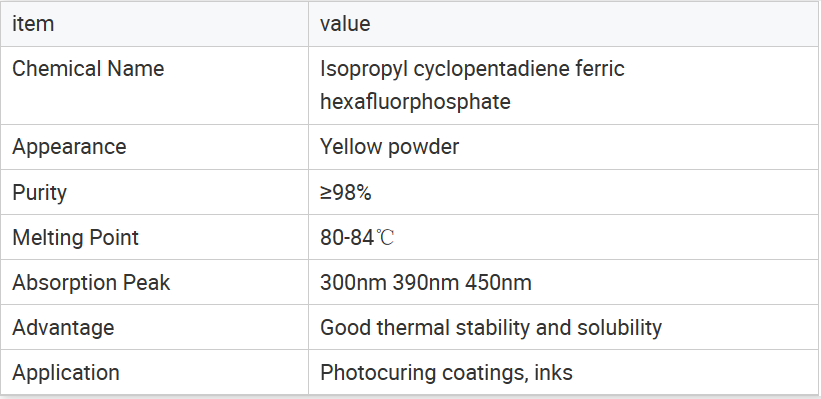Click the word 'hexafluorphosphate'

point(415,102)
